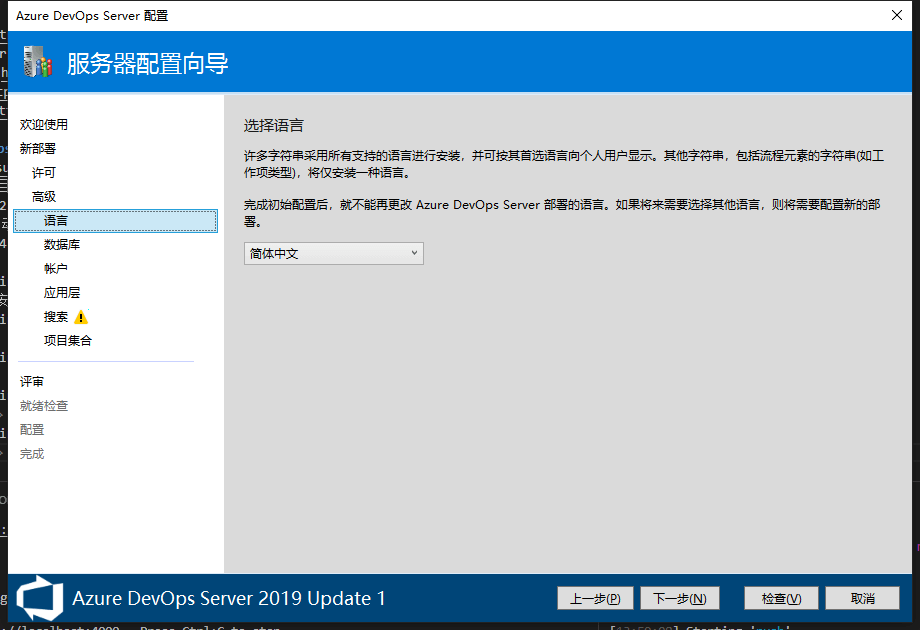
Task: Open the 帐户 configuration step
Action: tap(56, 269)
